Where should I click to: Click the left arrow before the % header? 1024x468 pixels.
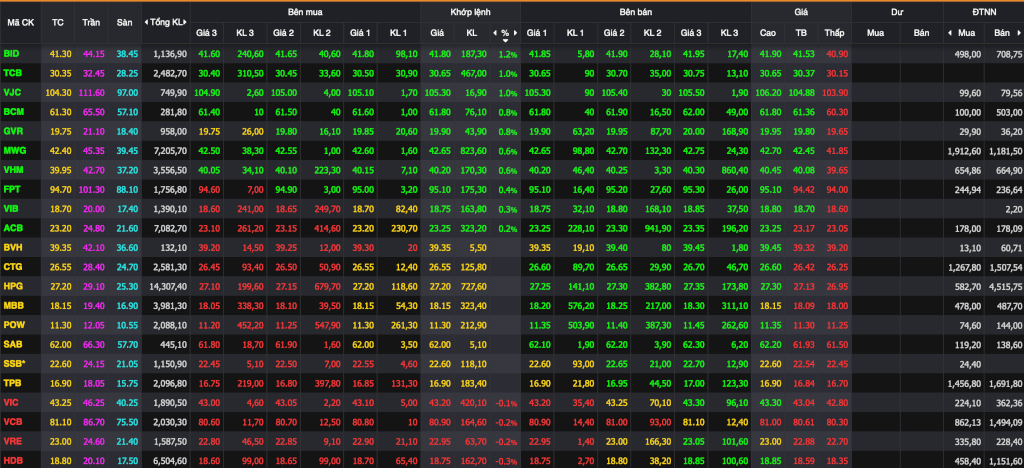[x=495, y=32]
